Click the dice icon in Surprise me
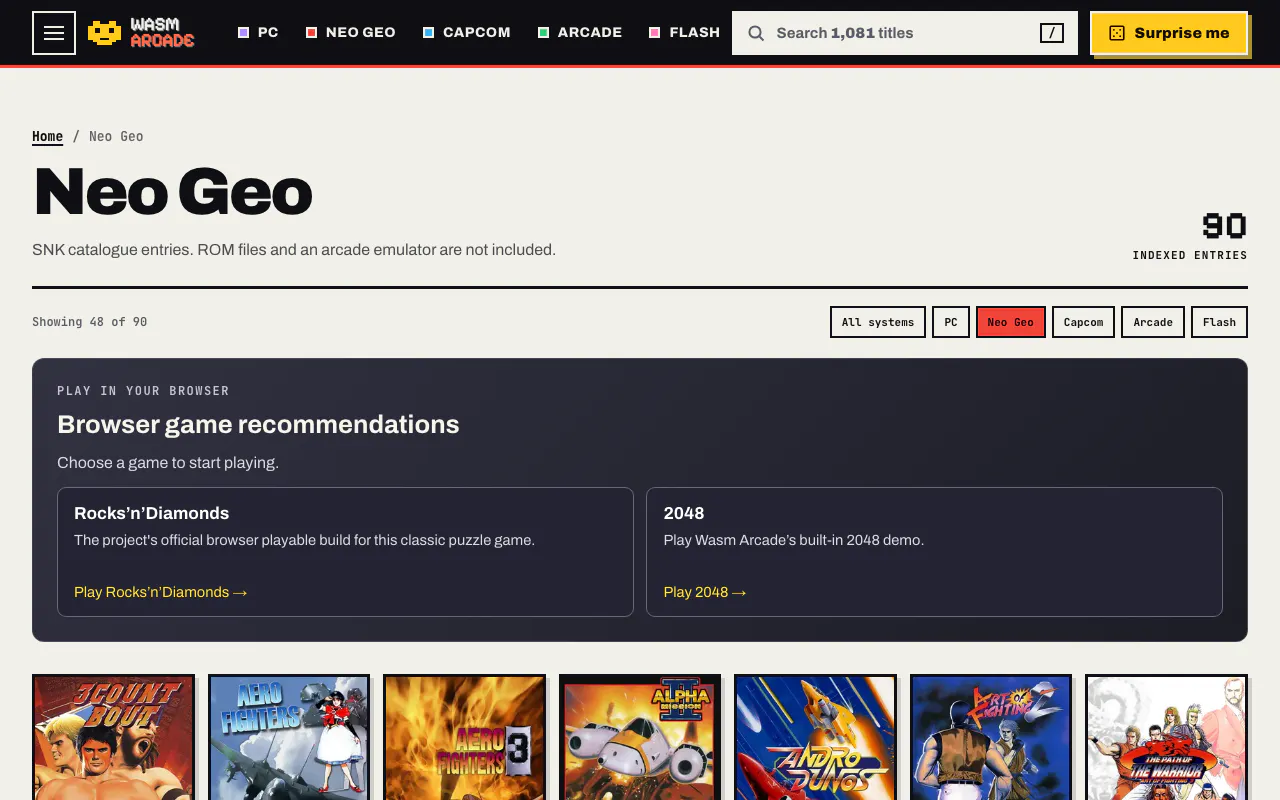1280x800 pixels. (1117, 33)
